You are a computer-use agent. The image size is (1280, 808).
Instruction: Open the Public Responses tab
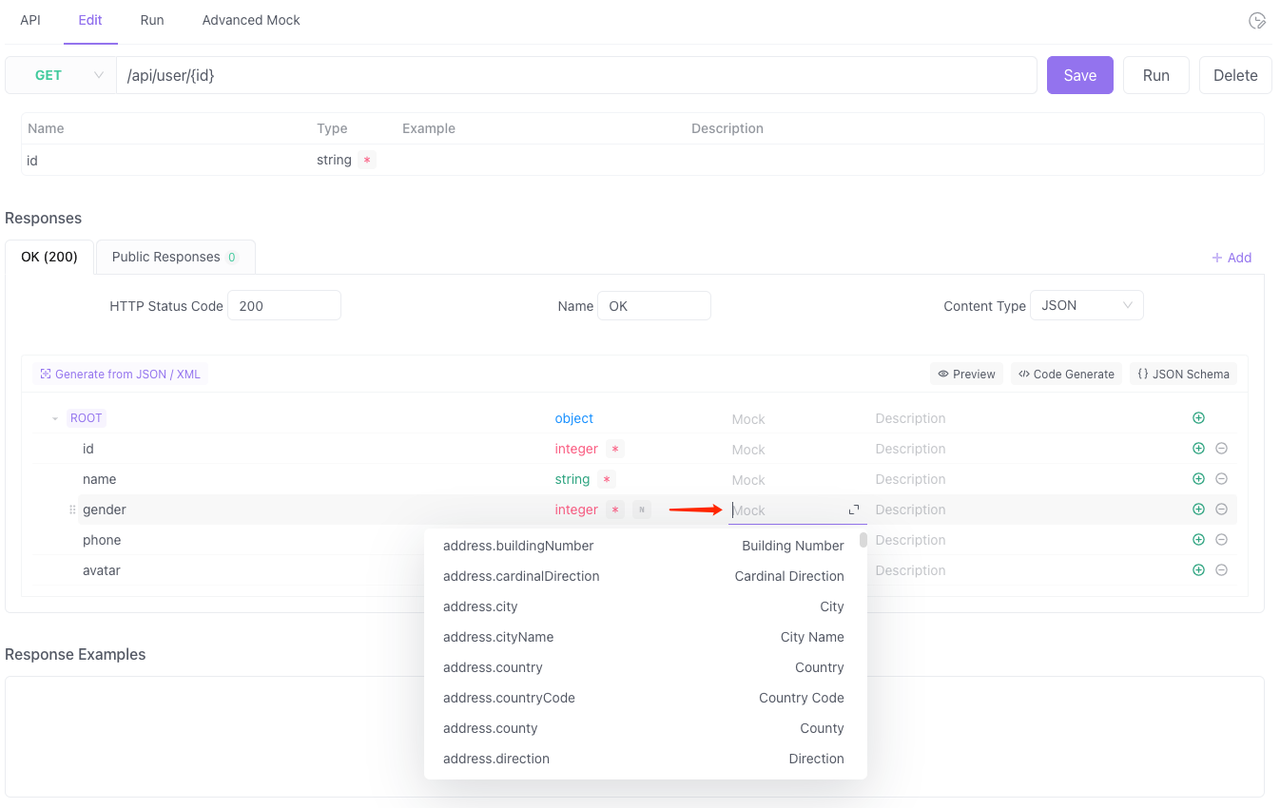pos(174,257)
